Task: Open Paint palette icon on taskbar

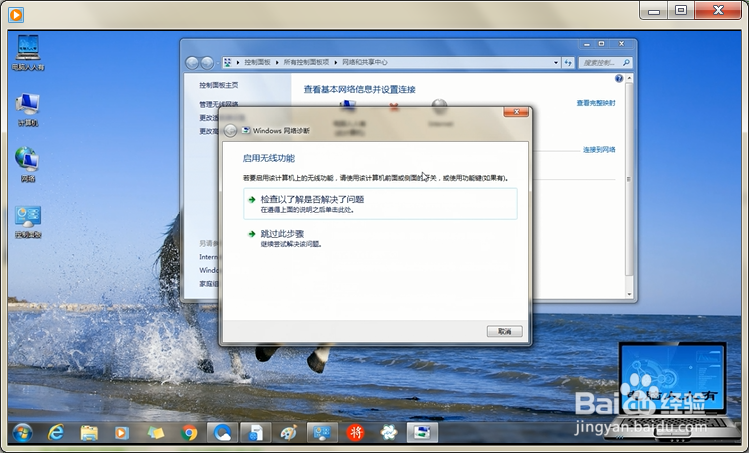Action: coord(289,433)
